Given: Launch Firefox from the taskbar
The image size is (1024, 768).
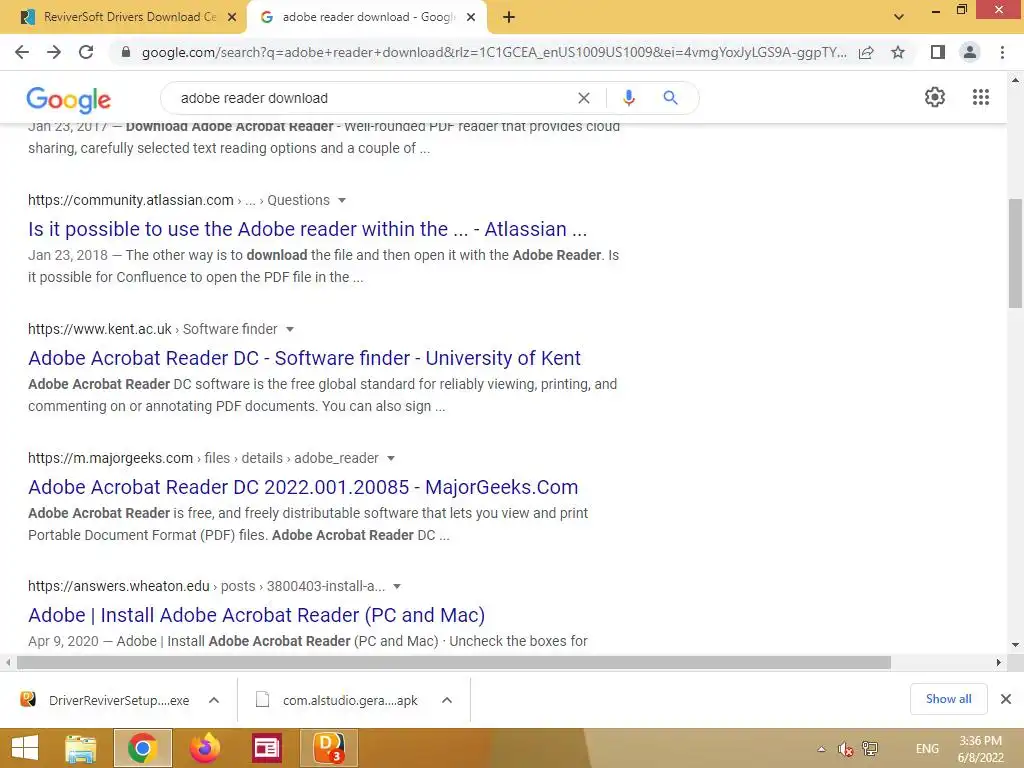Looking at the screenshot, I should tap(204, 748).
